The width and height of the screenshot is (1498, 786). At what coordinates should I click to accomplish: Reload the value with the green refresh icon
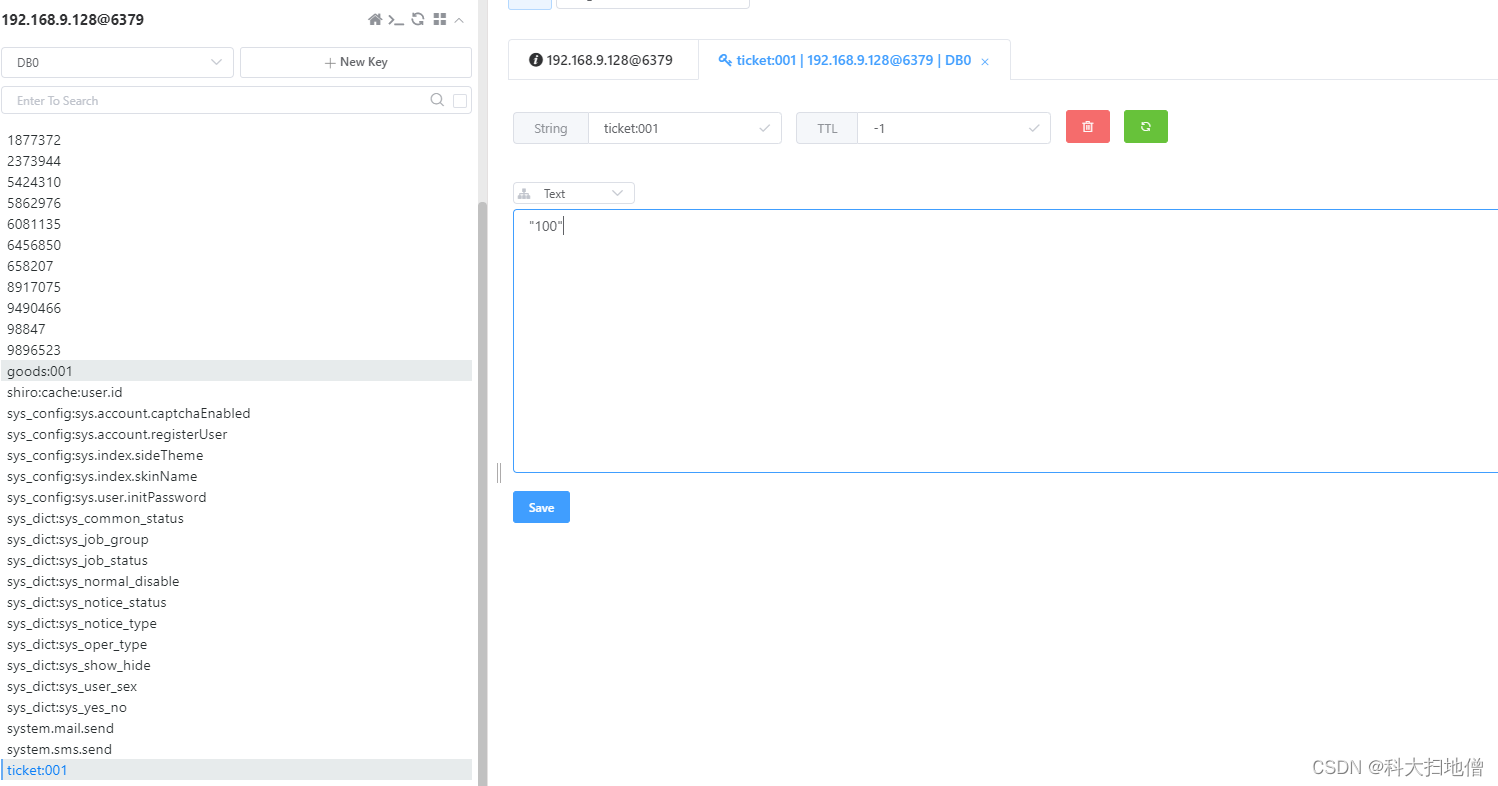[1145, 127]
